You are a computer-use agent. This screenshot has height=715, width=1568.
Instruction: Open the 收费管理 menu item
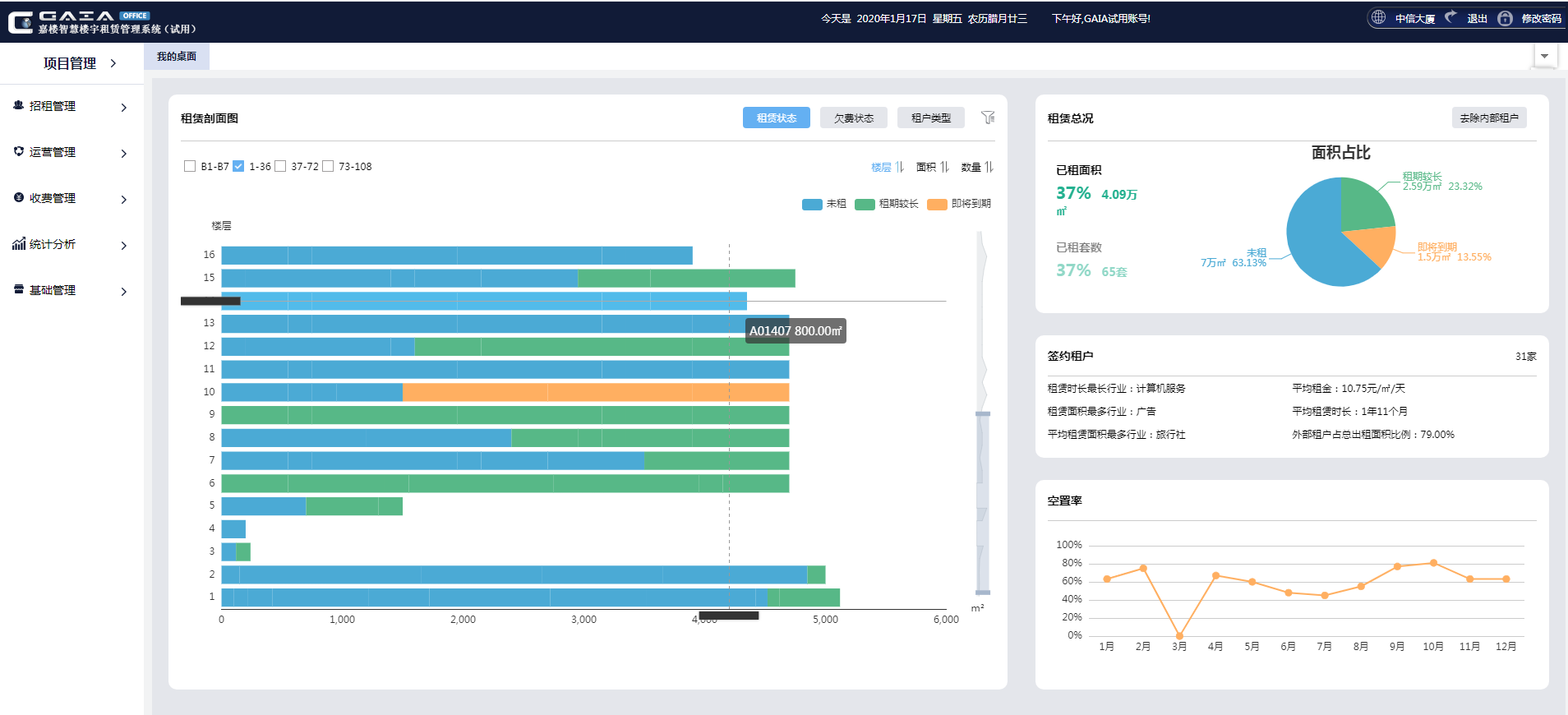point(53,198)
